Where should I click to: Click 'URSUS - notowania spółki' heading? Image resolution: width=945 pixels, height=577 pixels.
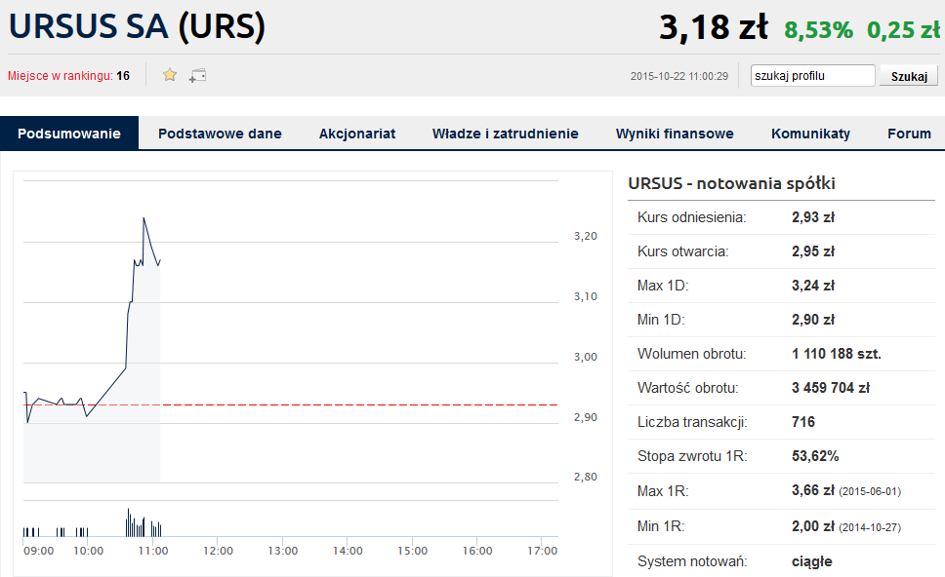pos(732,183)
